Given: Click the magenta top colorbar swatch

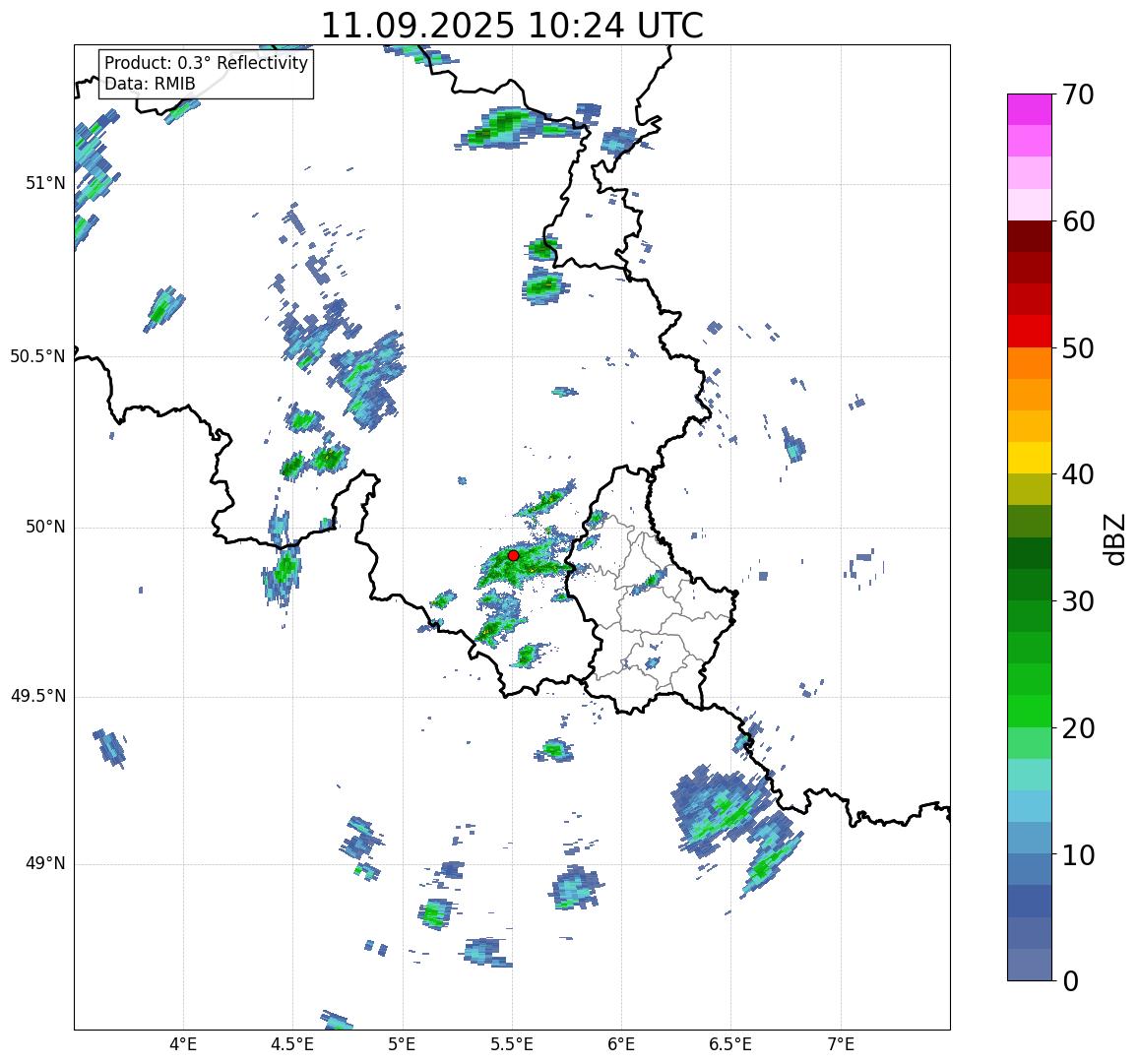Looking at the screenshot, I should [x=1030, y=109].
